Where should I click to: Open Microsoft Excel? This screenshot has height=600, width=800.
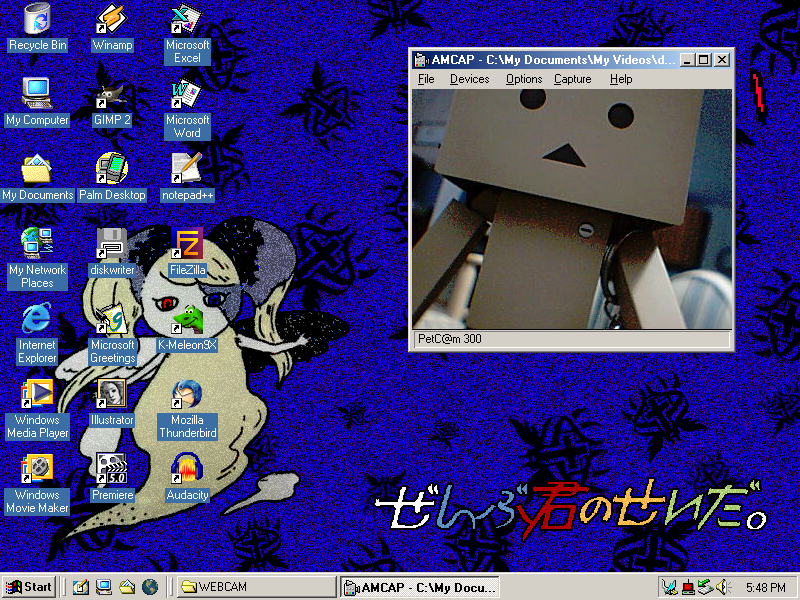click(184, 20)
